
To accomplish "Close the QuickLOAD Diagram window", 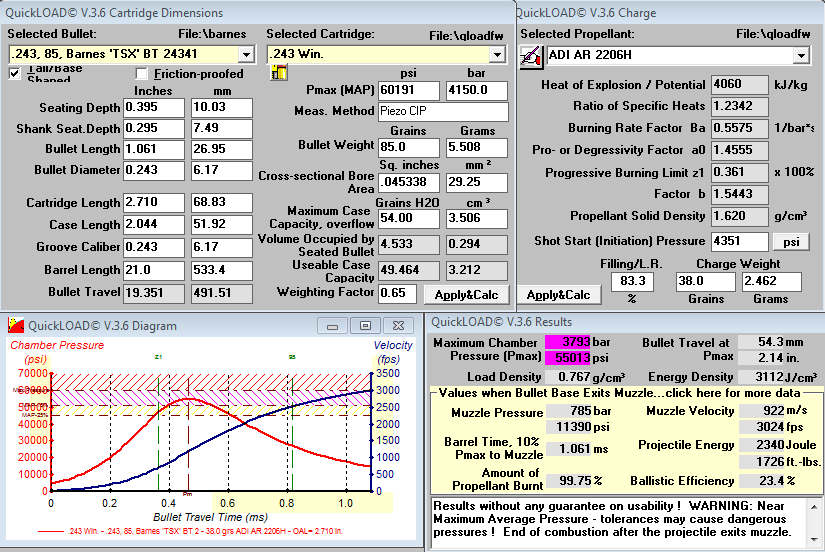I will (398, 326).
